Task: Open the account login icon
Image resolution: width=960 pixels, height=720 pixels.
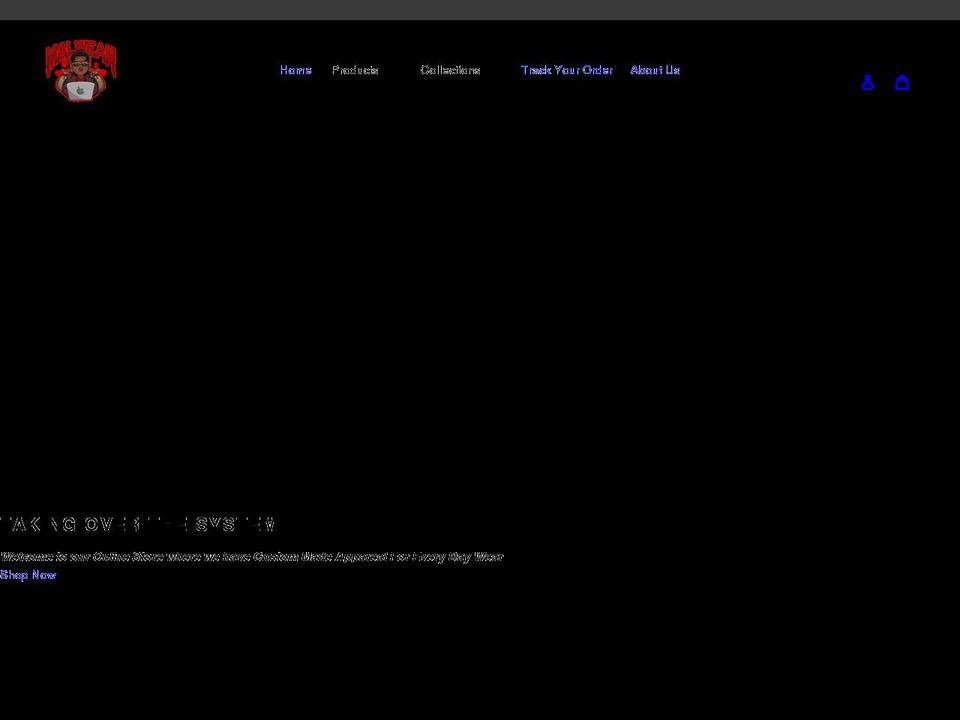Action: 867,83
